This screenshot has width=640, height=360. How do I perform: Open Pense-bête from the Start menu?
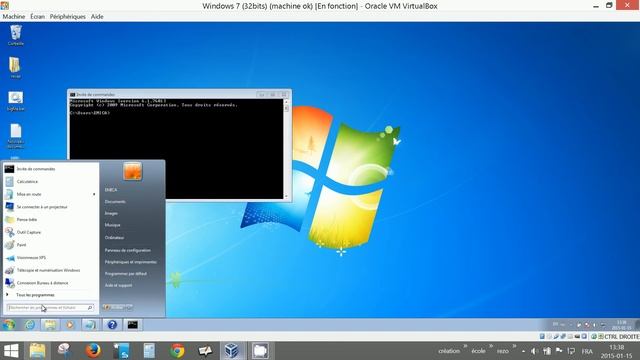27,220
